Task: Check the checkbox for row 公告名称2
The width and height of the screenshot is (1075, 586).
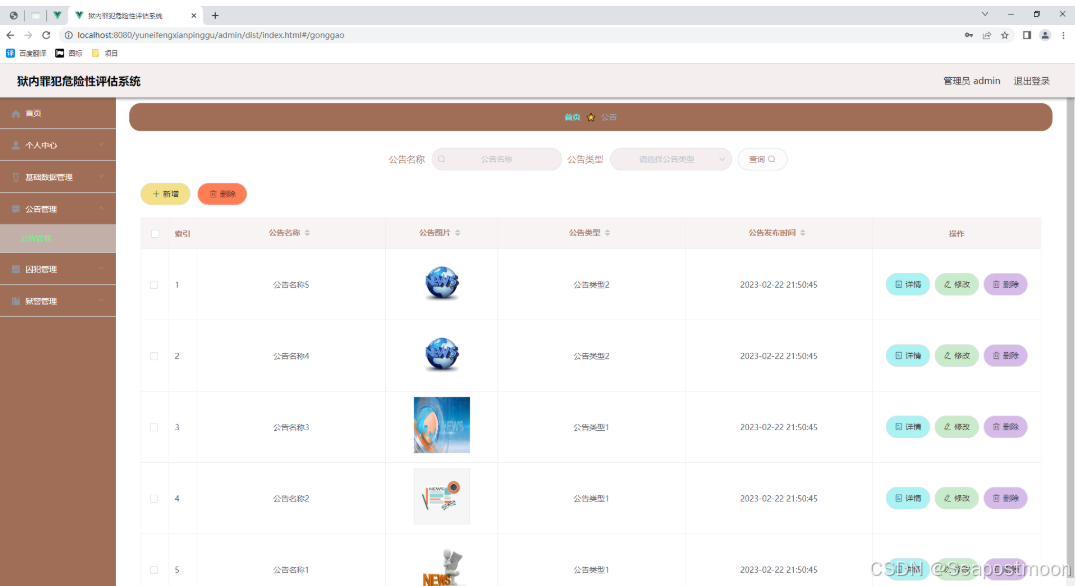Action: tap(153, 497)
